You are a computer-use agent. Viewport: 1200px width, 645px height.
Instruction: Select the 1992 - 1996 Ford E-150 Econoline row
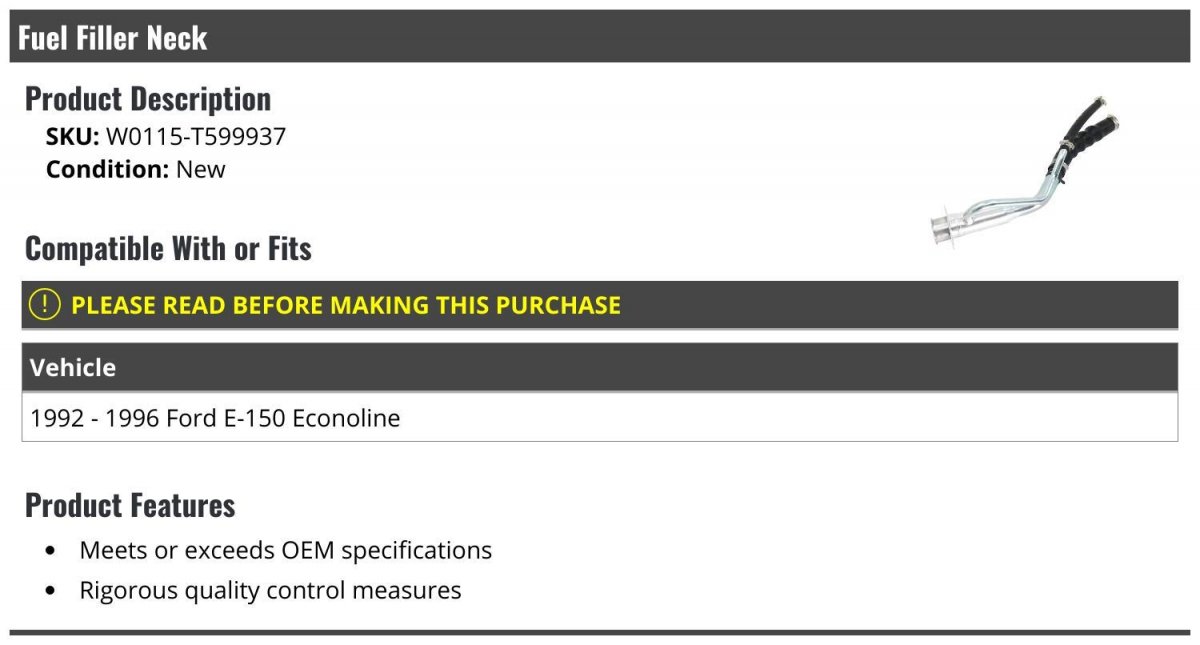coord(600,417)
